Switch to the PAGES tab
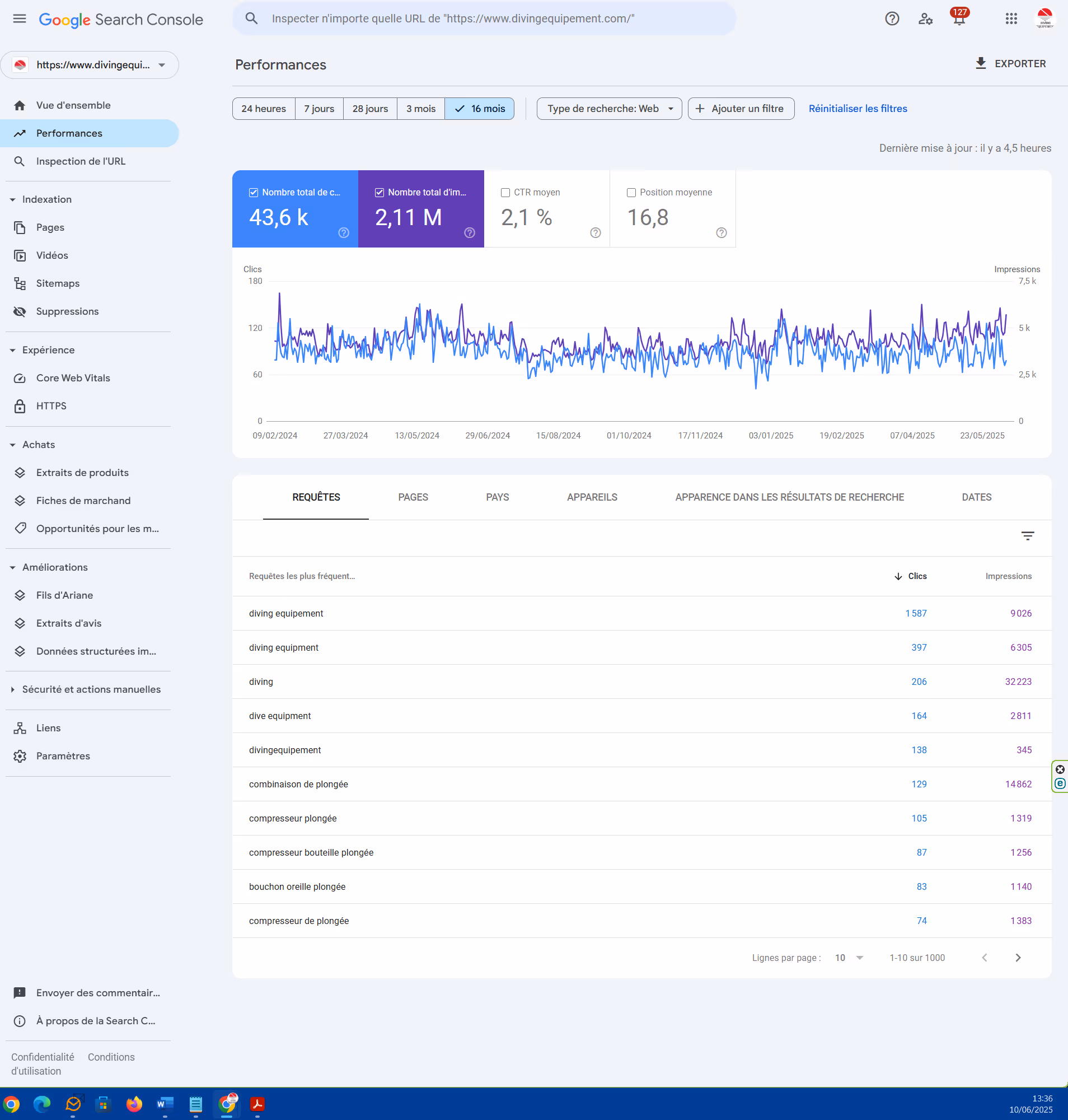This screenshot has width=1068, height=1120. tap(413, 497)
